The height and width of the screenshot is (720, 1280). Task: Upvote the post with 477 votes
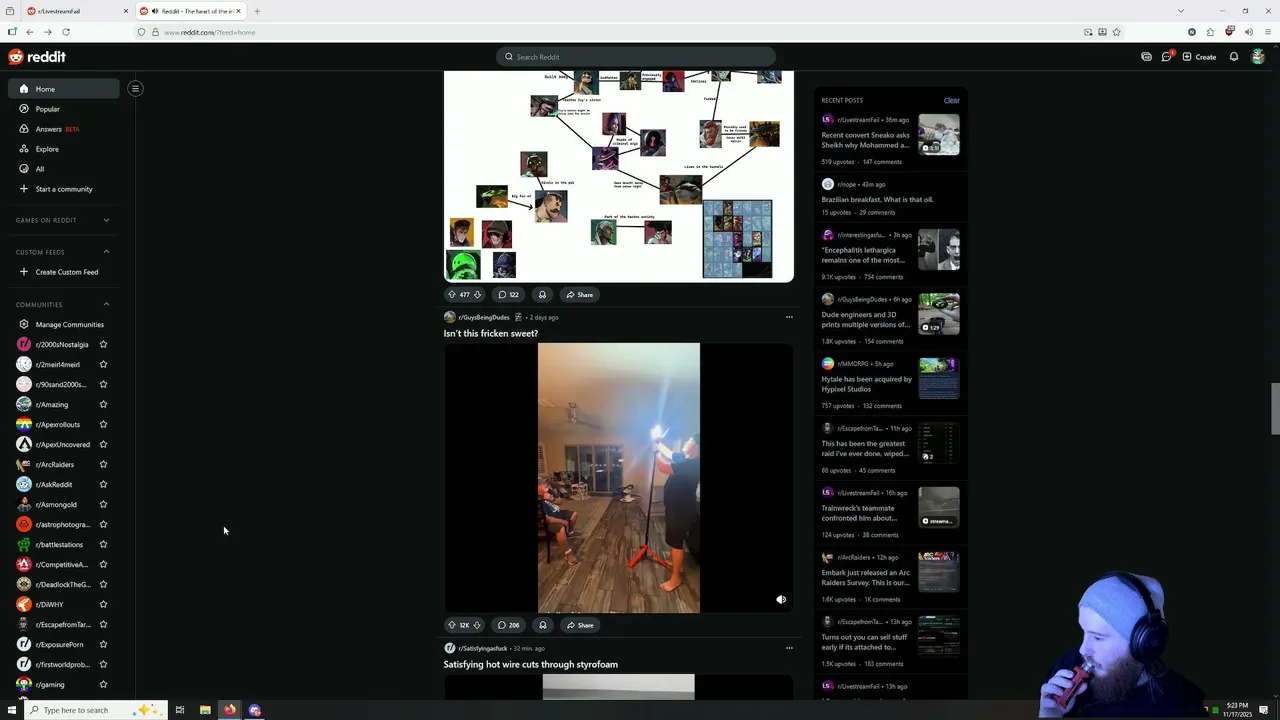pyautogui.click(x=451, y=294)
